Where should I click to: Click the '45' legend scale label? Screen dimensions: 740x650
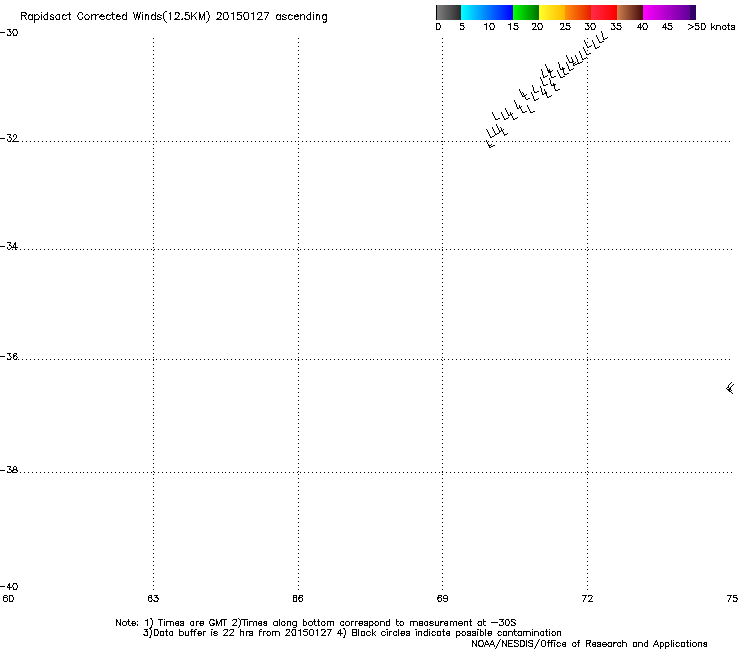tap(667, 27)
